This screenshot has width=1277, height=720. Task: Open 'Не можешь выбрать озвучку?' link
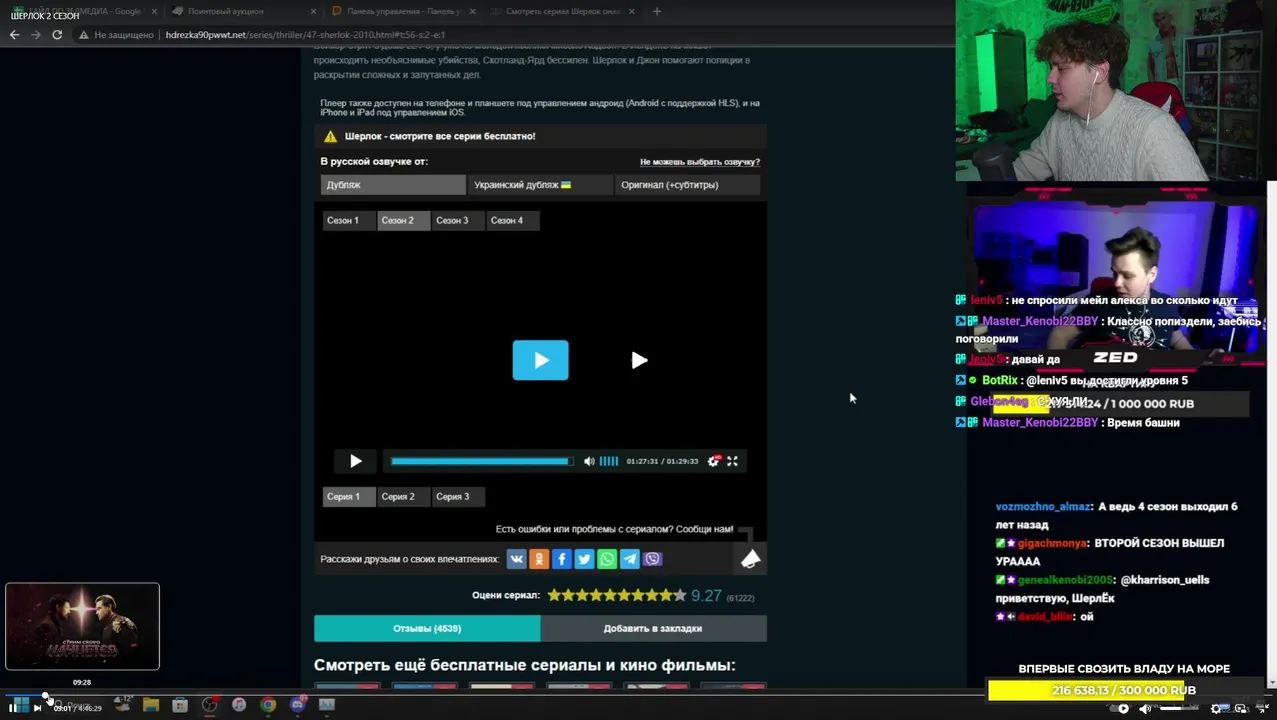[x=700, y=162]
